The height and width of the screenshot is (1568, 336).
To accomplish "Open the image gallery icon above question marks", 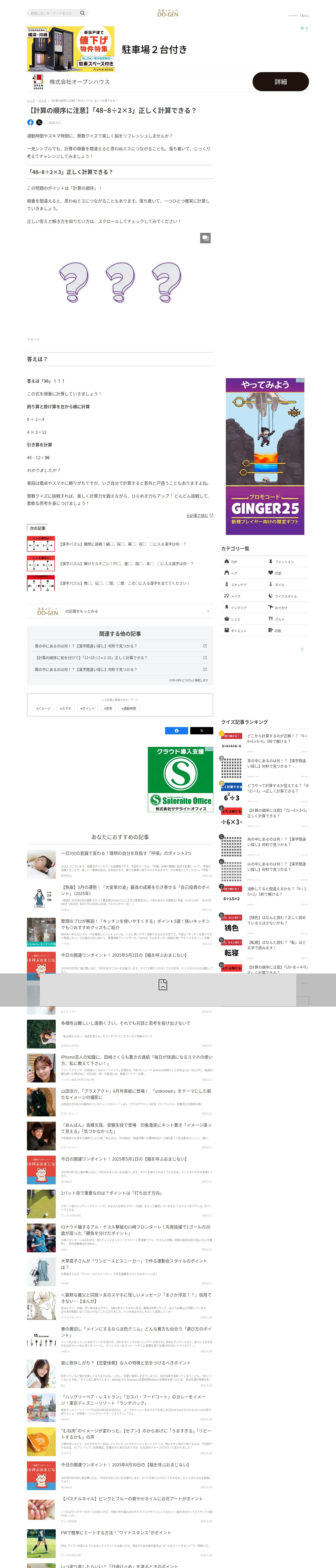I will point(205,238).
